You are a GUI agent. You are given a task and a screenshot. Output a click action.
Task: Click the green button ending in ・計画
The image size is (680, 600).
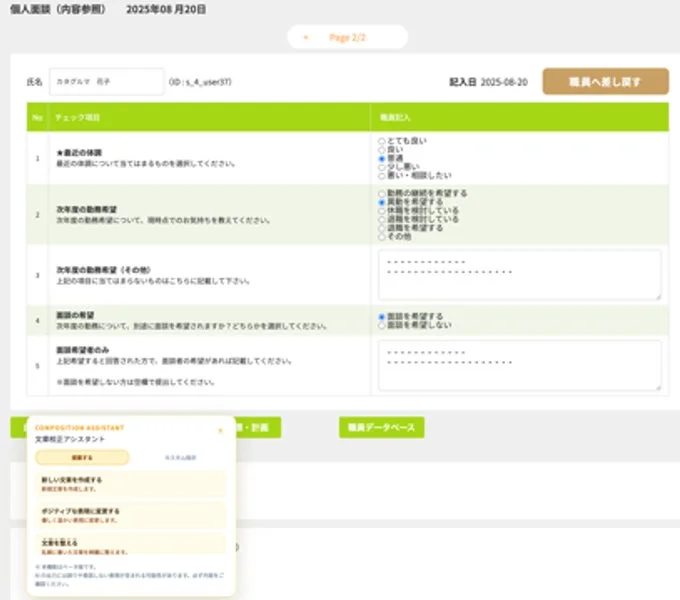tap(258, 427)
